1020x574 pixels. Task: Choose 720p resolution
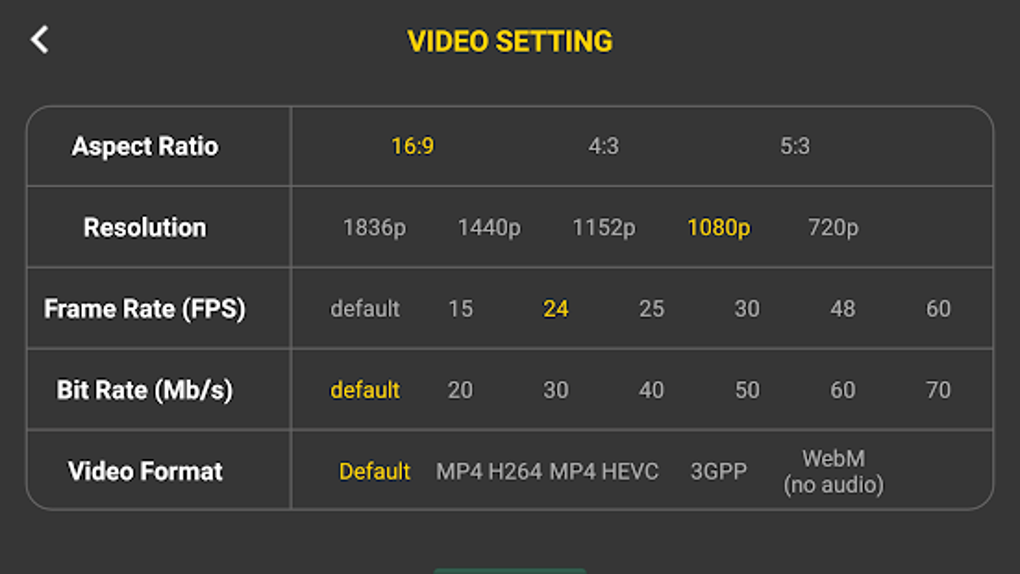[833, 228]
